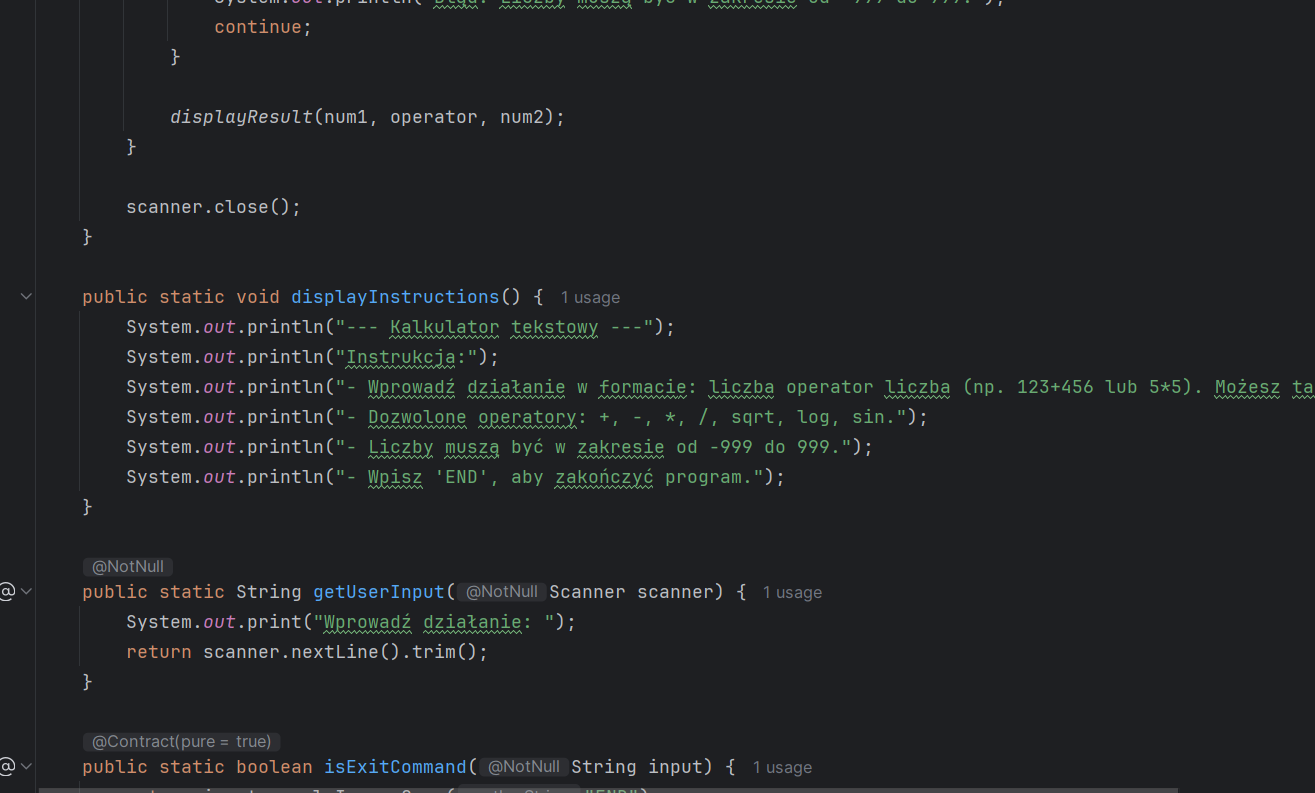
Task: Click the 'num2' argument in displayResult
Action: click(x=522, y=117)
